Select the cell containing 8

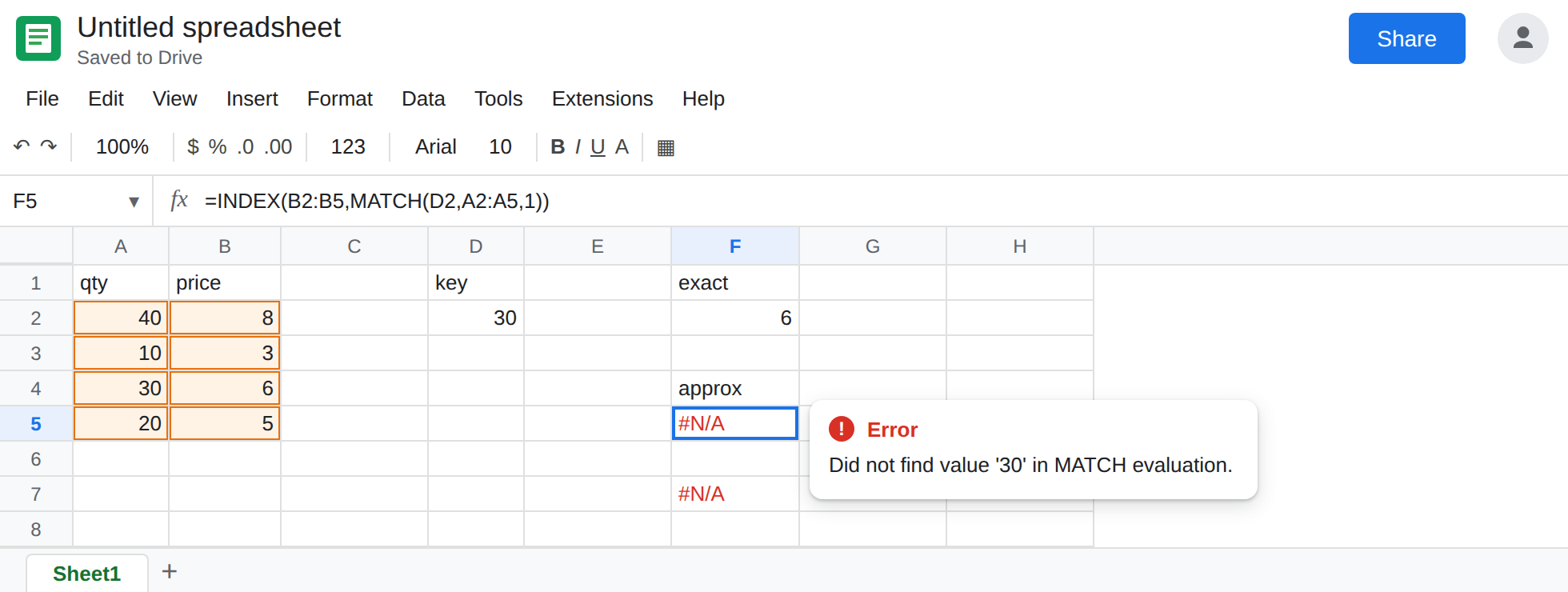225,318
